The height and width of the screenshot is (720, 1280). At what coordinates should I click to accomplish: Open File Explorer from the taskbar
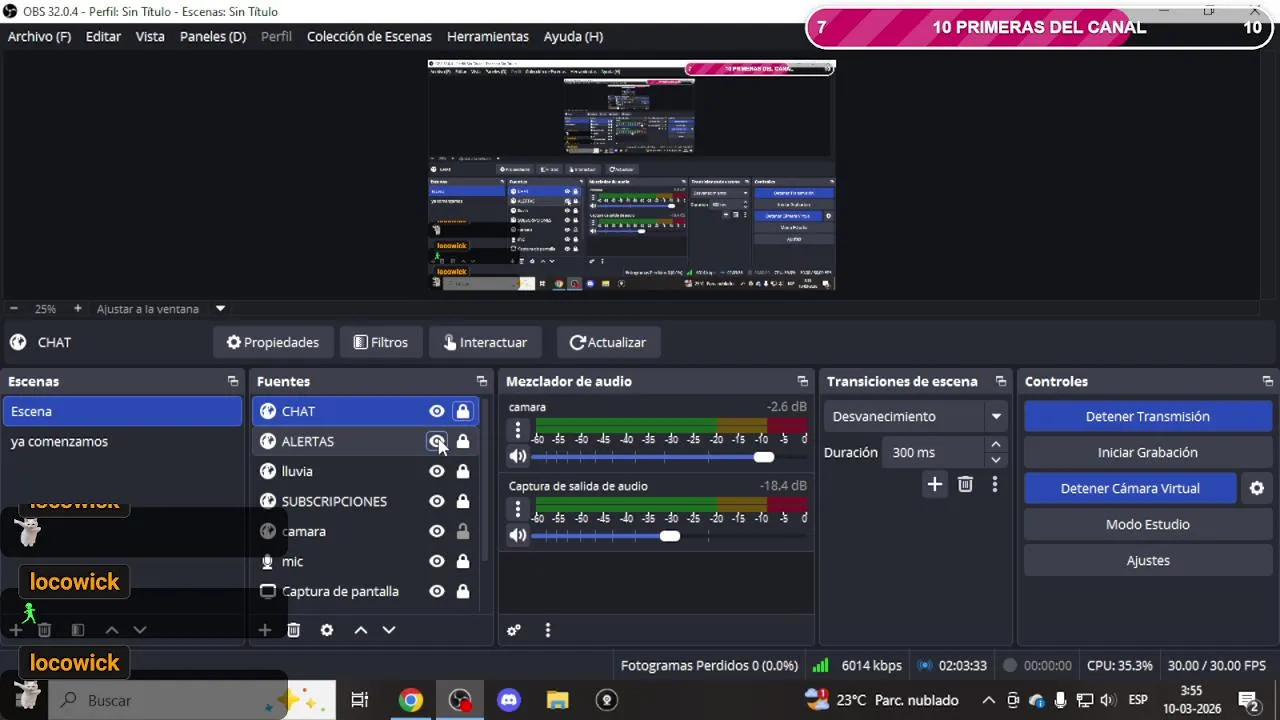coord(557,700)
